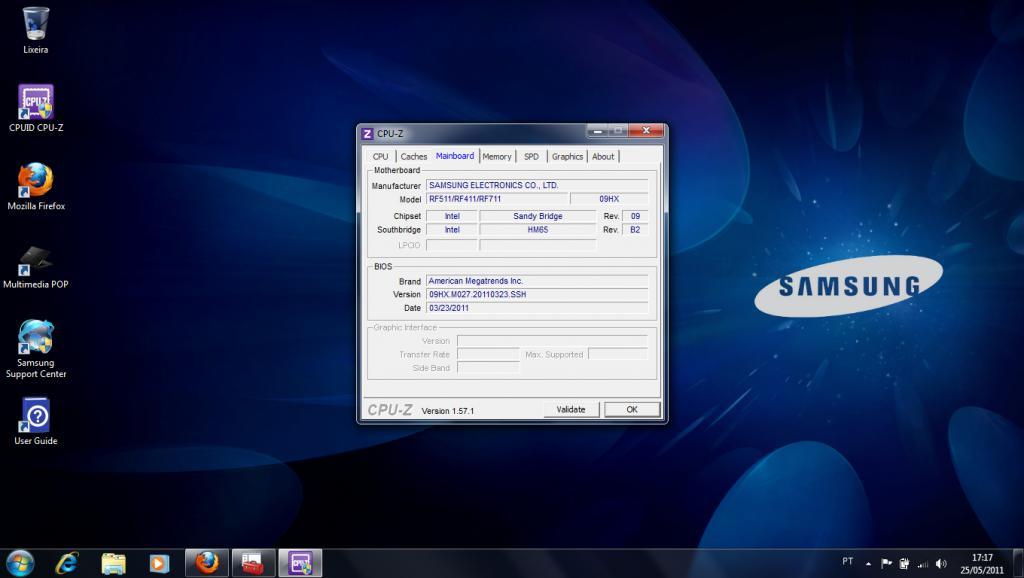Launch Internet Explorer from taskbar
This screenshot has height=578, width=1024.
67,563
